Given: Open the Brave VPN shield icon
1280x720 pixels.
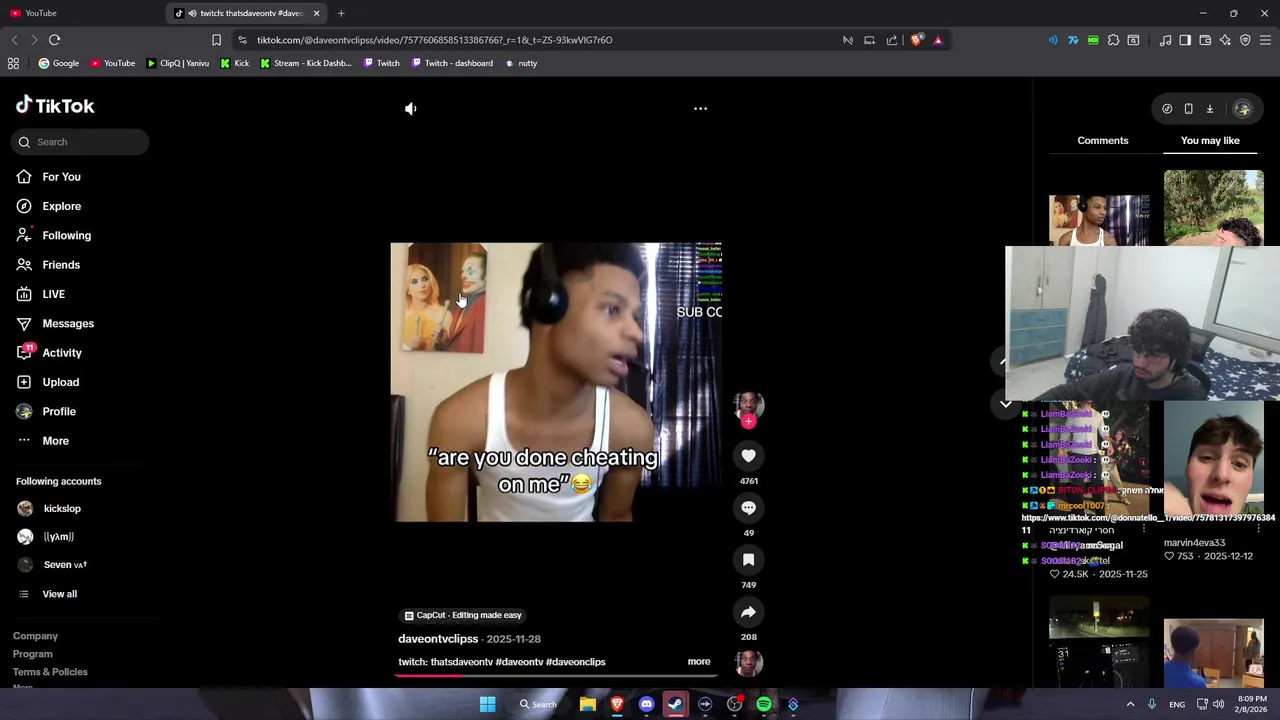Looking at the screenshot, I should 1245,40.
